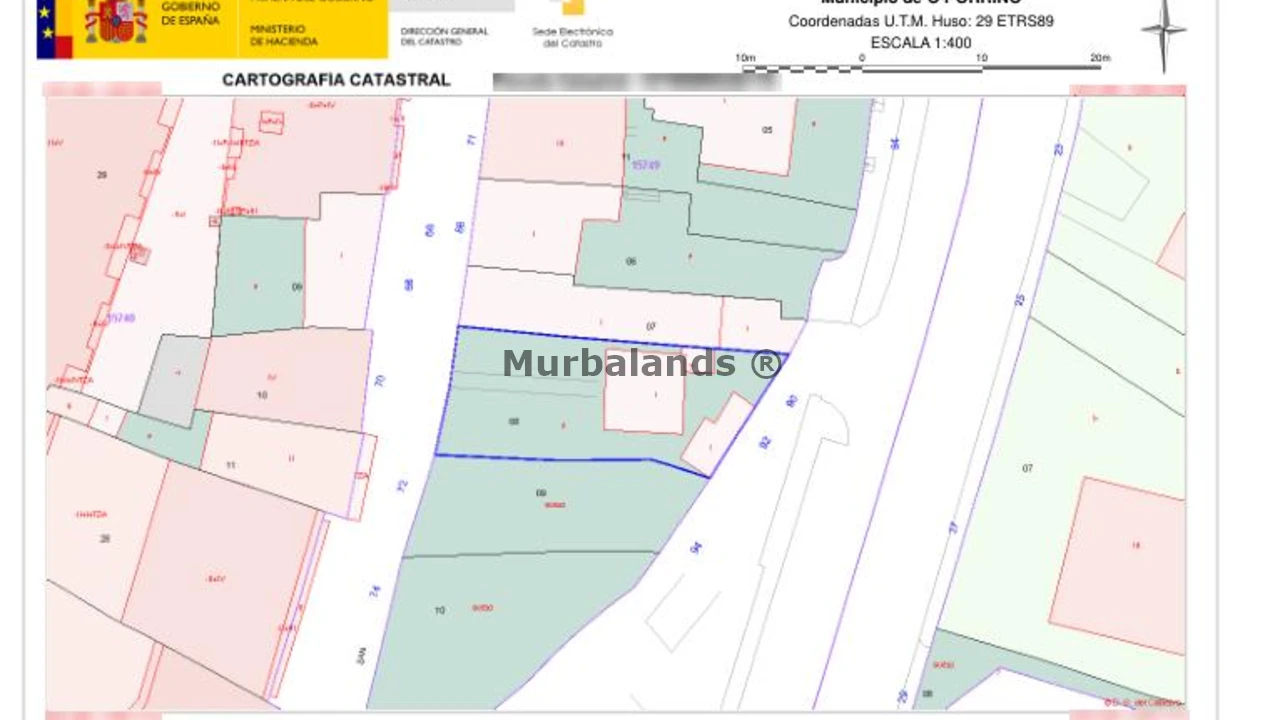The height and width of the screenshot is (720, 1280).
Task: Click street number 72 on left road
Action: (403, 487)
